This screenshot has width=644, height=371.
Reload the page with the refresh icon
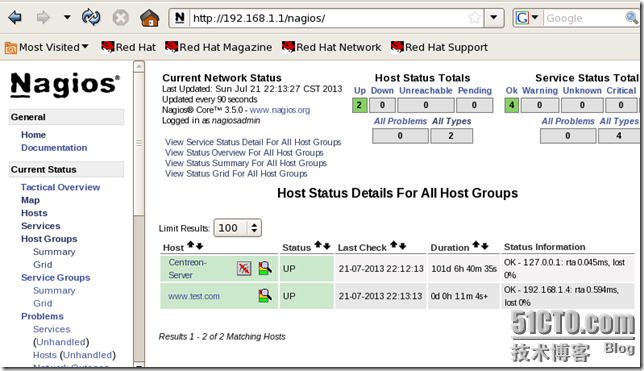click(91, 18)
